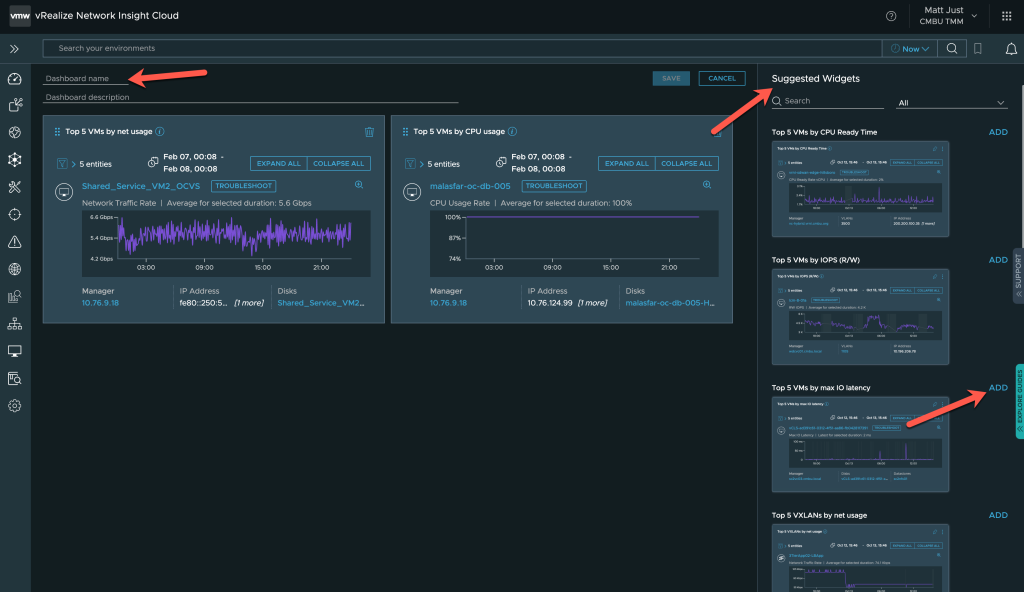Image resolution: width=1024 pixels, height=592 pixels.
Task: Open the Now time range dropdown
Action: pos(910,48)
